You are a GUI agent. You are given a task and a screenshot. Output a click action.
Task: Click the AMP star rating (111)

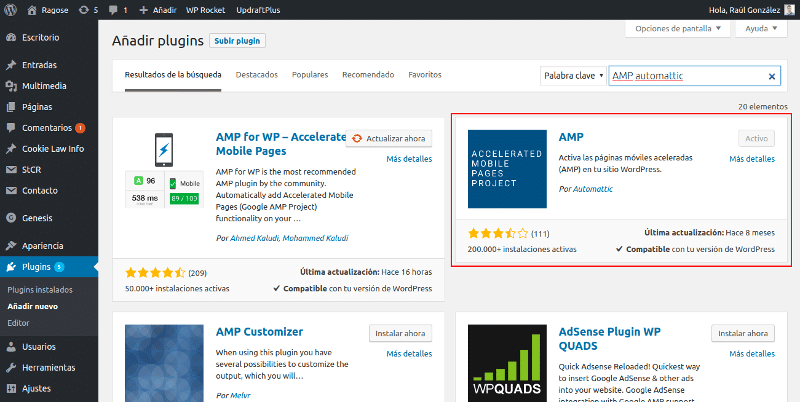tap(508, 234)
